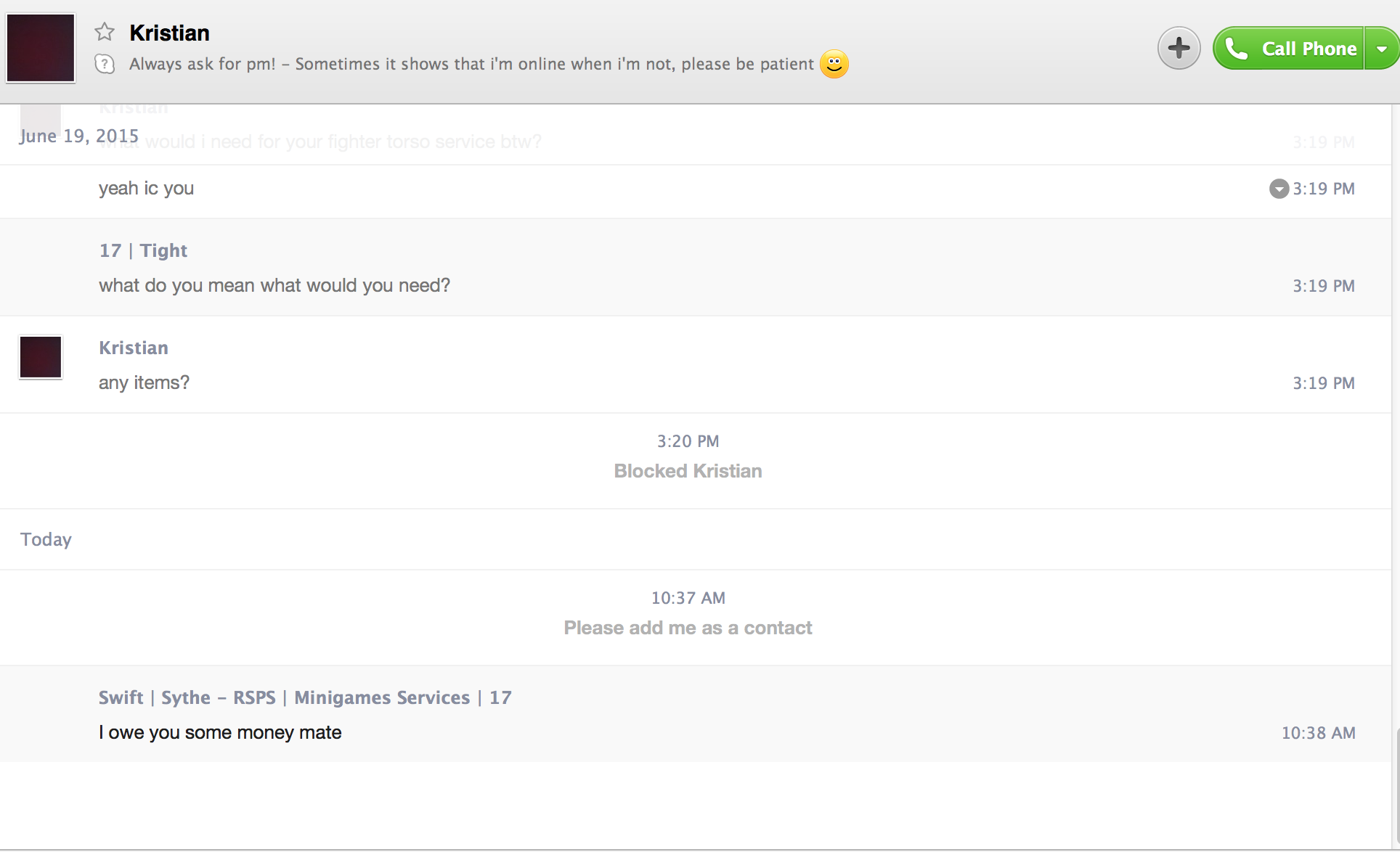Click the 10:38 AM message timestamp
Screen dimensions: 1400x852
pos(1318,733)
